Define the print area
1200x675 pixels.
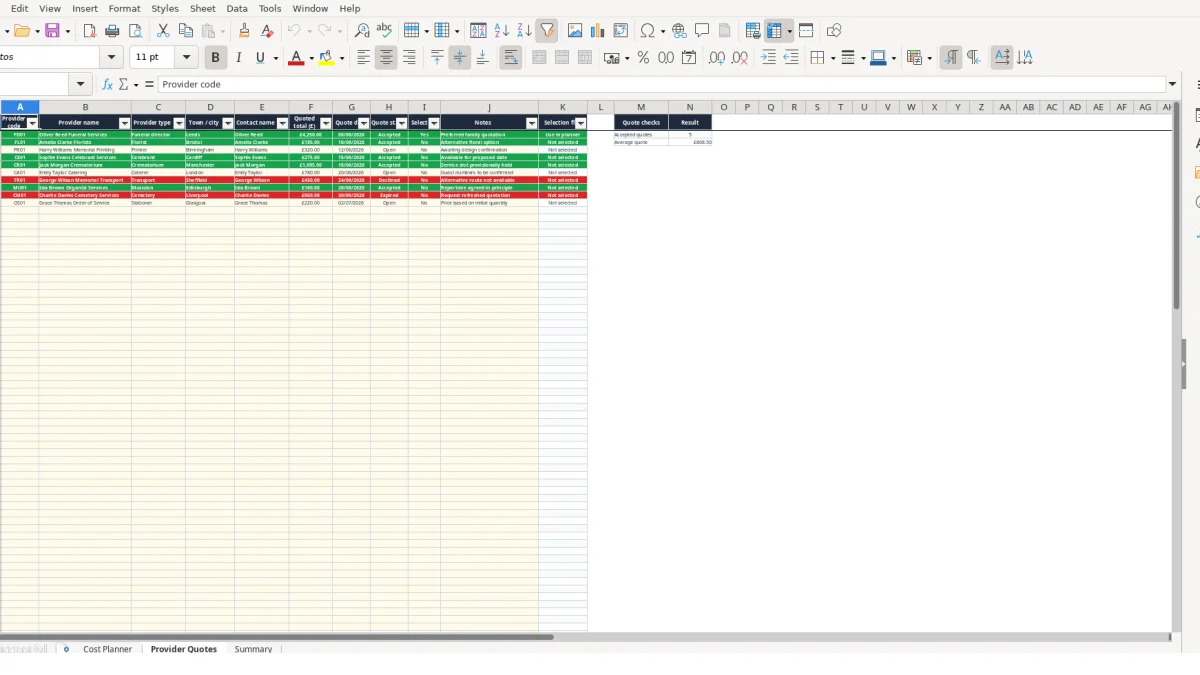(753, 31)
